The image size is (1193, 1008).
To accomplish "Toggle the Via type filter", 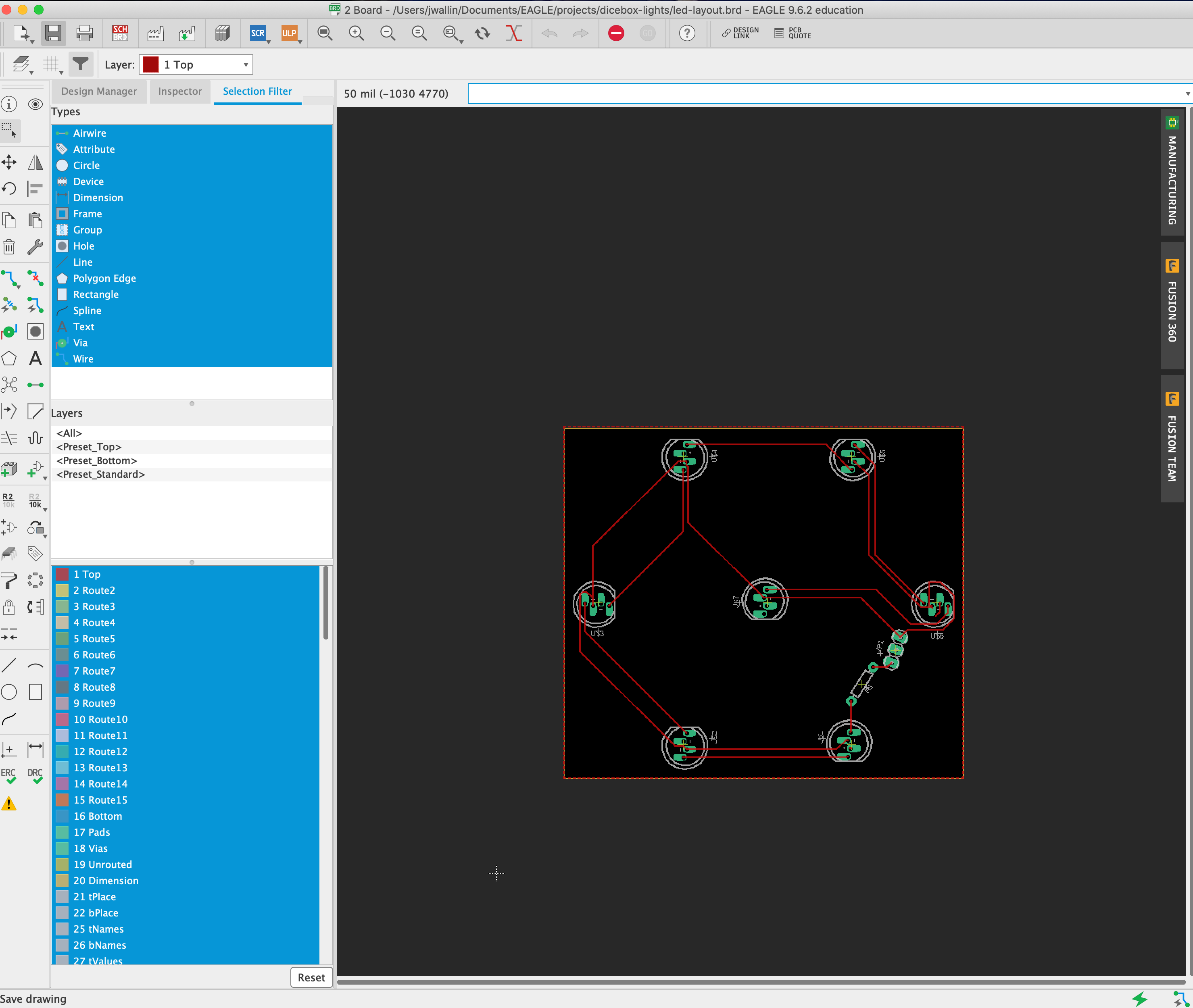I will [x=192, y=343].
